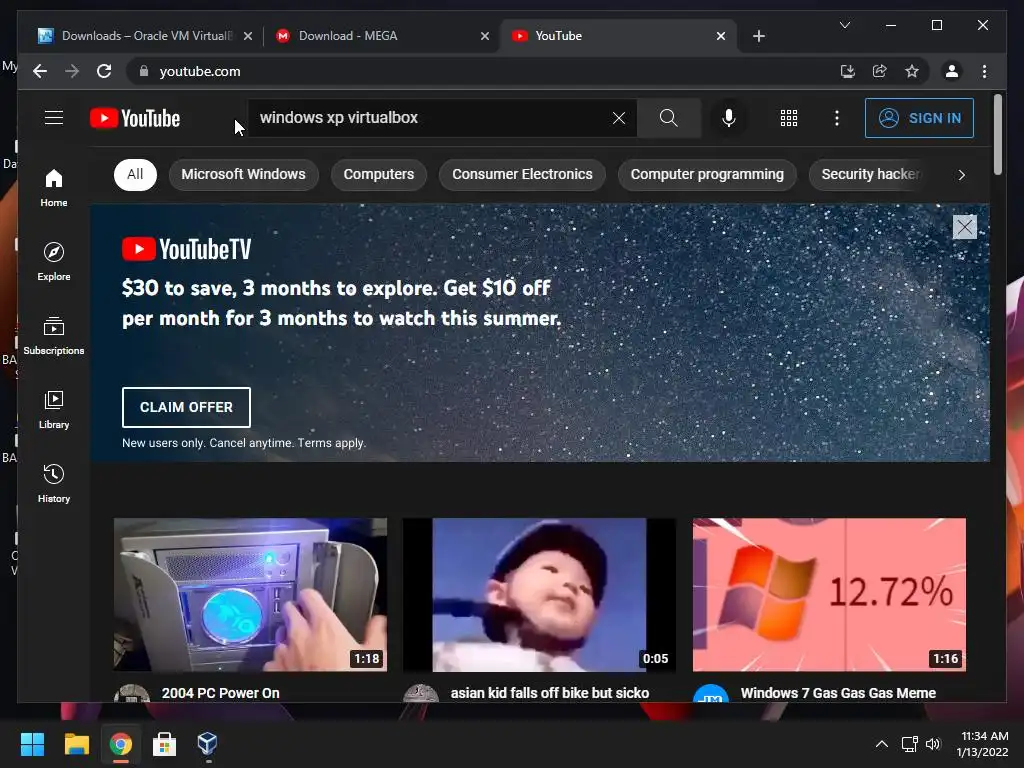This screenshot has height=768, width=1024.
Task: Bookmark this page with the star
Action: tap(912, 71)
